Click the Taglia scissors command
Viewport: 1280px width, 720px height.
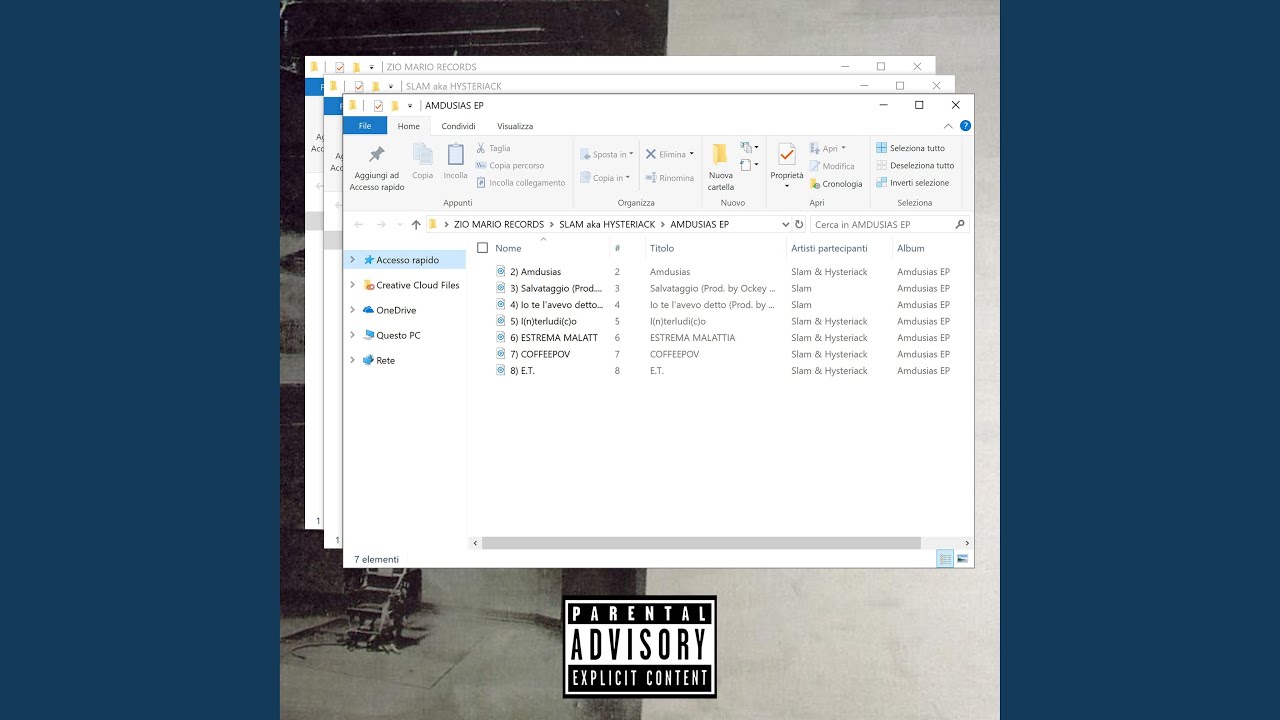tap(493, 148)
